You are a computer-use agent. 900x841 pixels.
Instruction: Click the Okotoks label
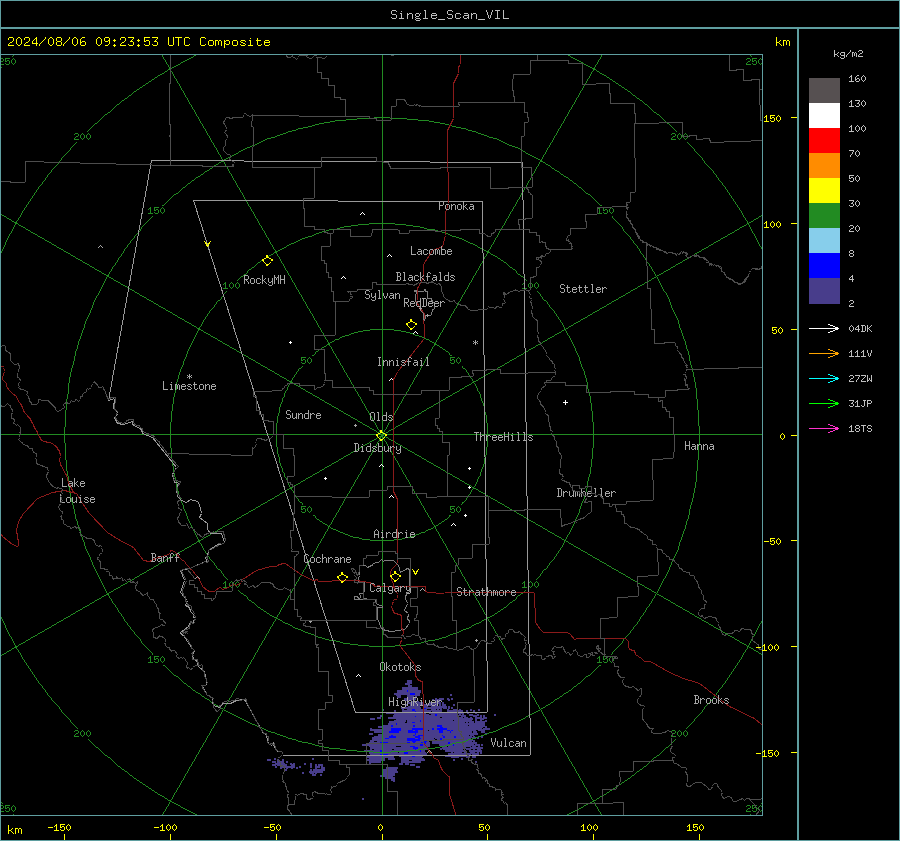point(400,667)
